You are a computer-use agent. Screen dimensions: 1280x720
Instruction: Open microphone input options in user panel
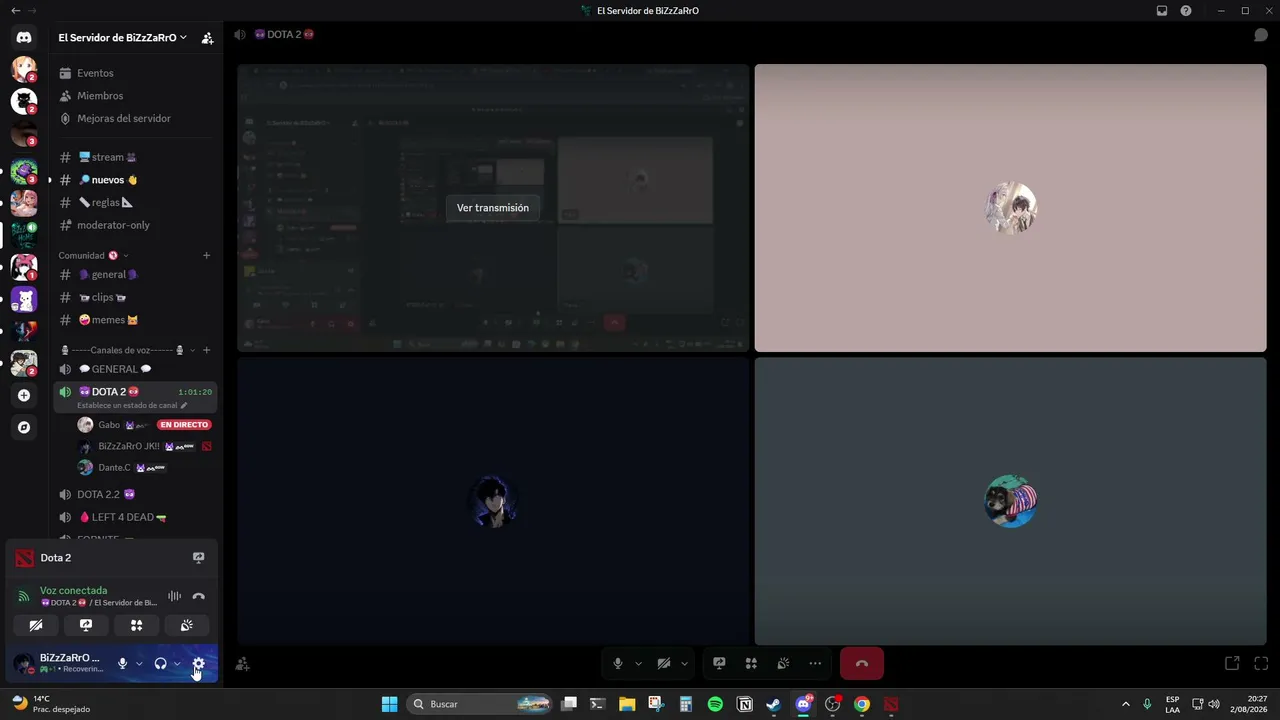point(139,663)
